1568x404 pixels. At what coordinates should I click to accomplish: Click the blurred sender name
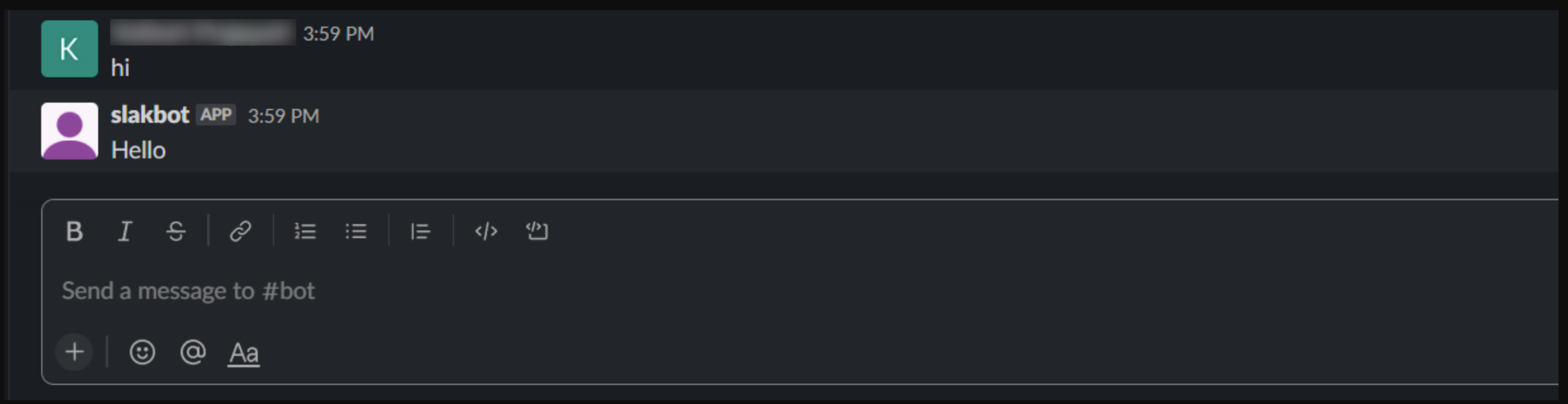click(203, 33)
